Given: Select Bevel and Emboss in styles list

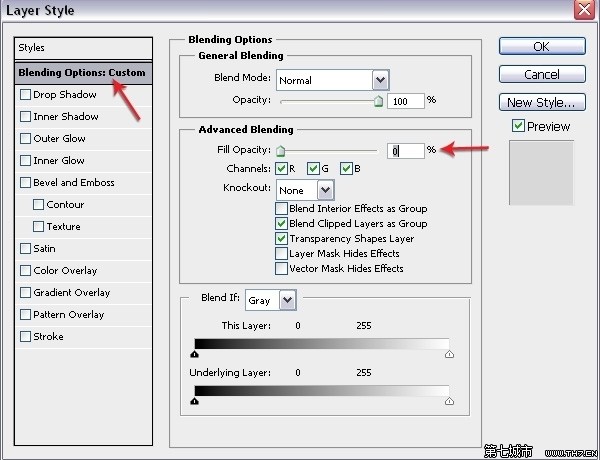Looking at the screenshot, I should pyautogui.click(x=73, y=183).
